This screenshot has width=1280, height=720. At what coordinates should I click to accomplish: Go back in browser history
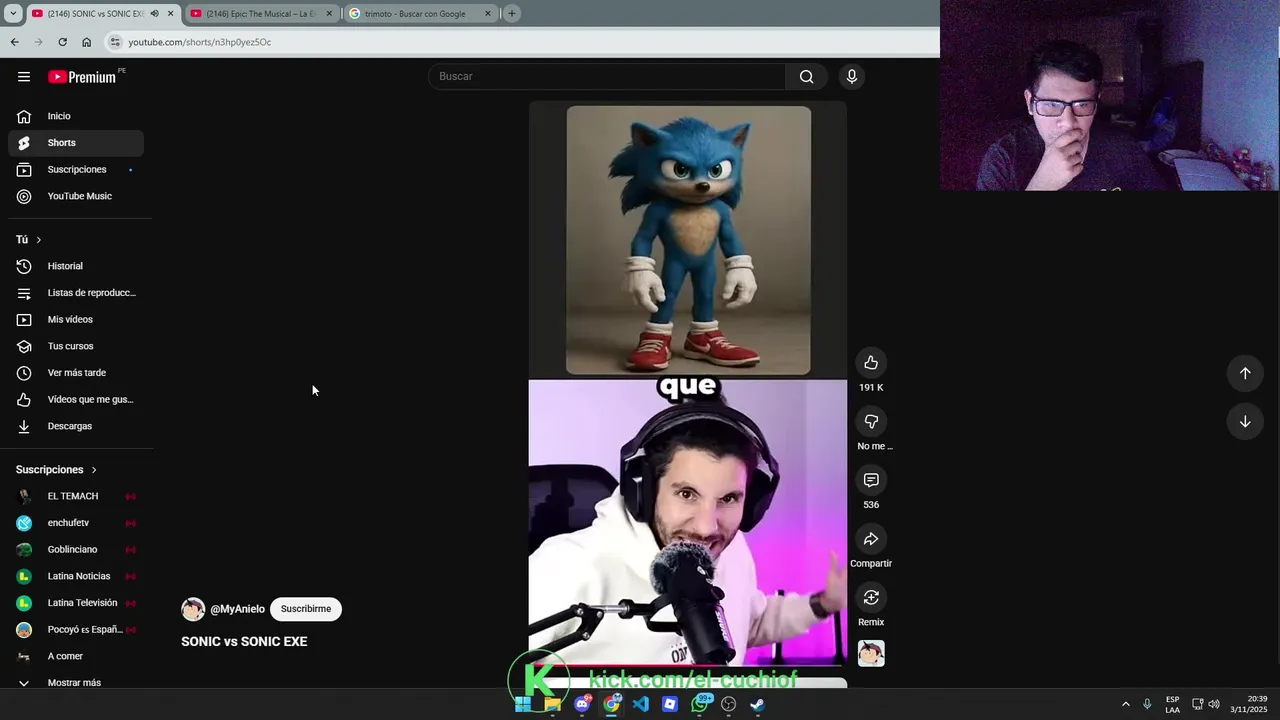[x=14, y=42]
